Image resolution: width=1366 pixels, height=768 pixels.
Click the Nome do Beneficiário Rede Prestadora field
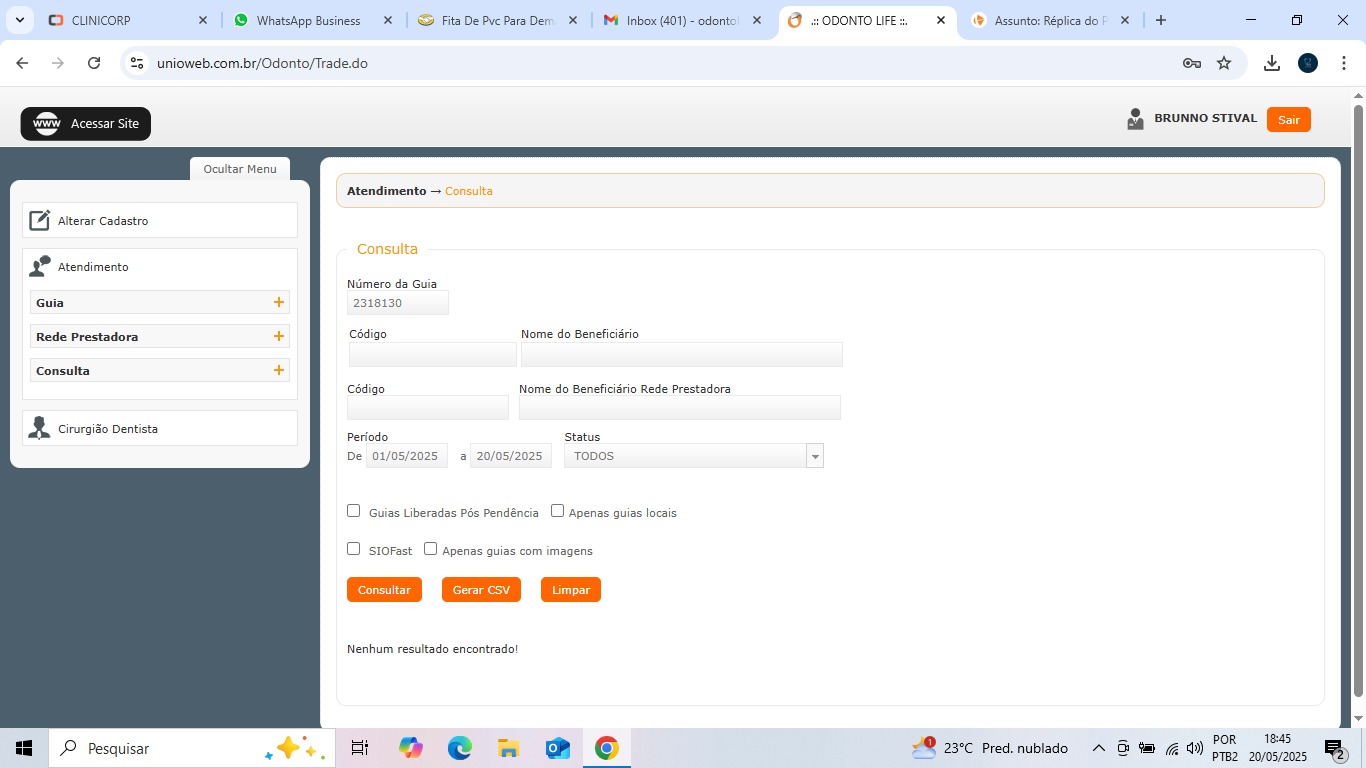680,408
